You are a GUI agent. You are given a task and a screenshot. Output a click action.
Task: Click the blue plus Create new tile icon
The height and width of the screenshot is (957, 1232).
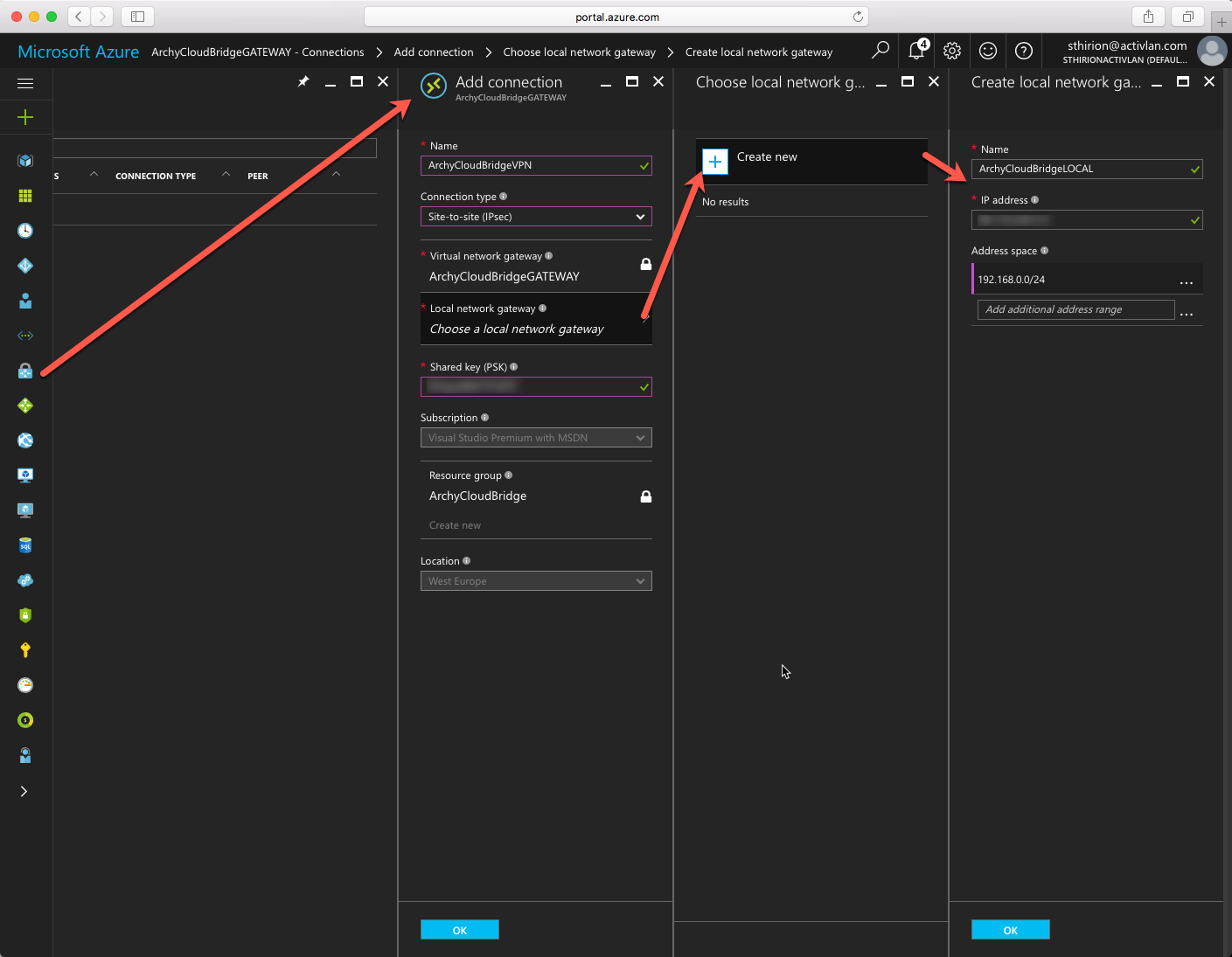coord(715,162)
